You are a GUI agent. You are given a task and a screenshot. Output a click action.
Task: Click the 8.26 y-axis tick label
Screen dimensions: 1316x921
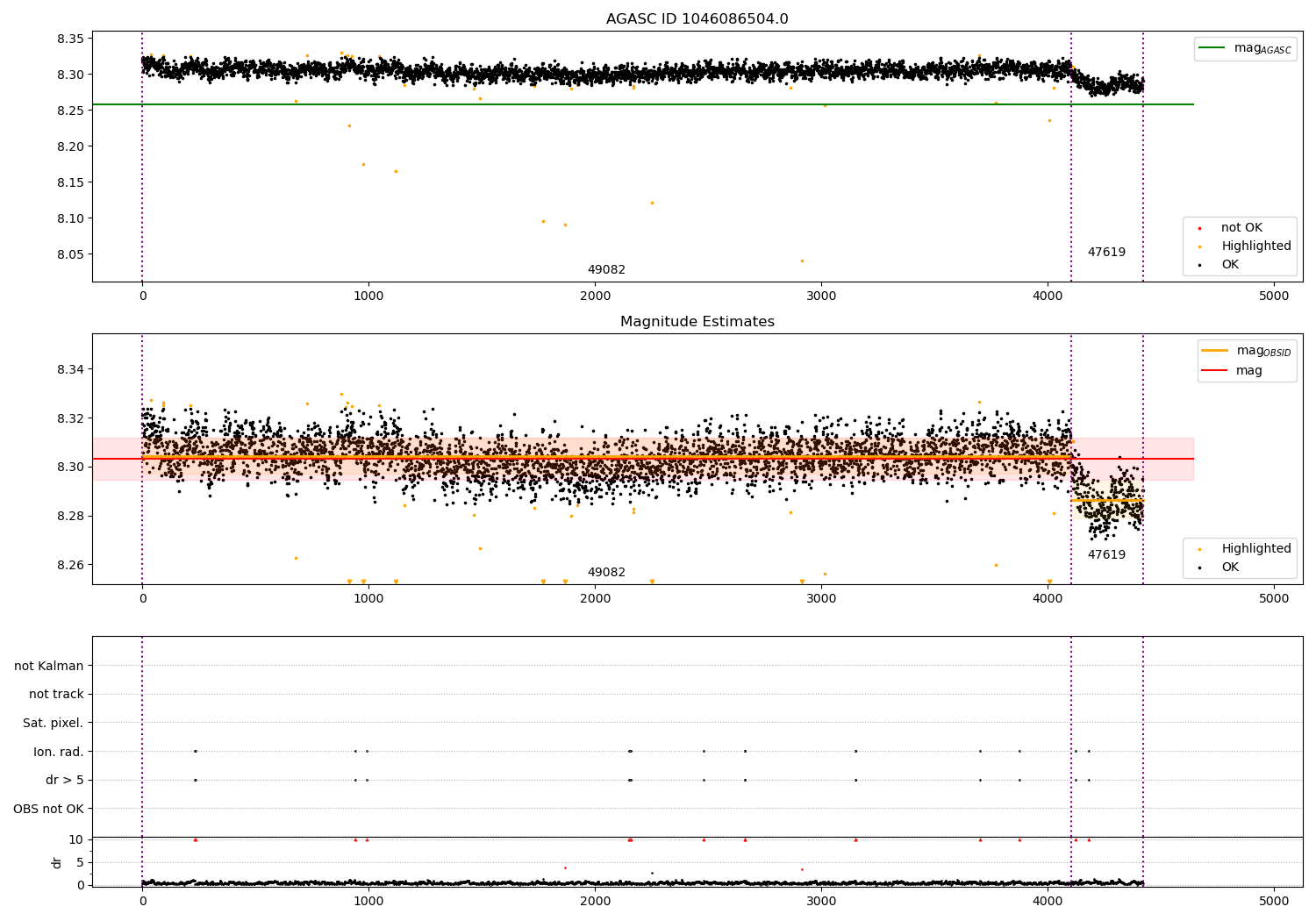pos(71,566)
